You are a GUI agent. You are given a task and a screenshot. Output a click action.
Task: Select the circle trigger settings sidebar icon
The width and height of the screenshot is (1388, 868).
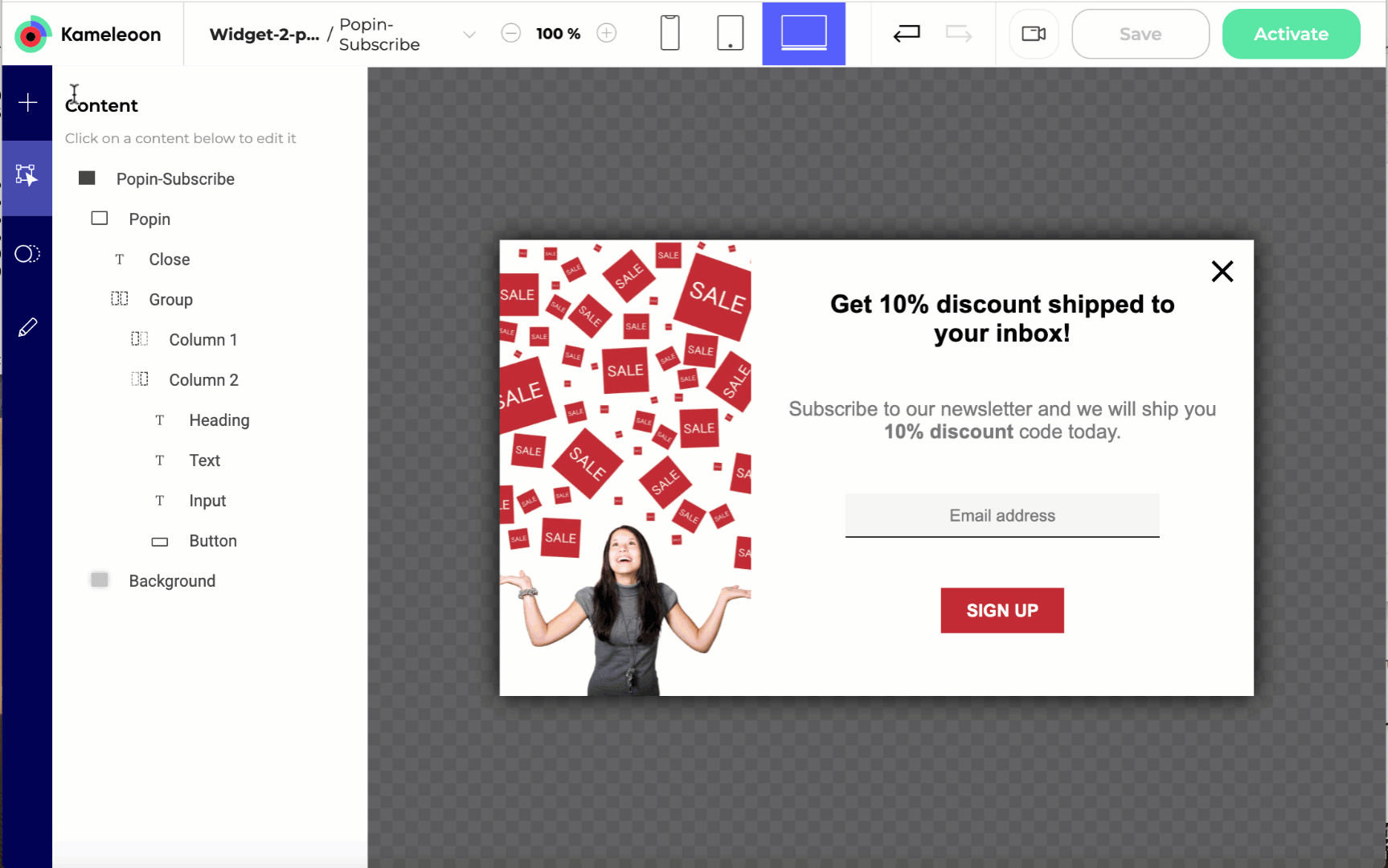(x=27, y=254)
